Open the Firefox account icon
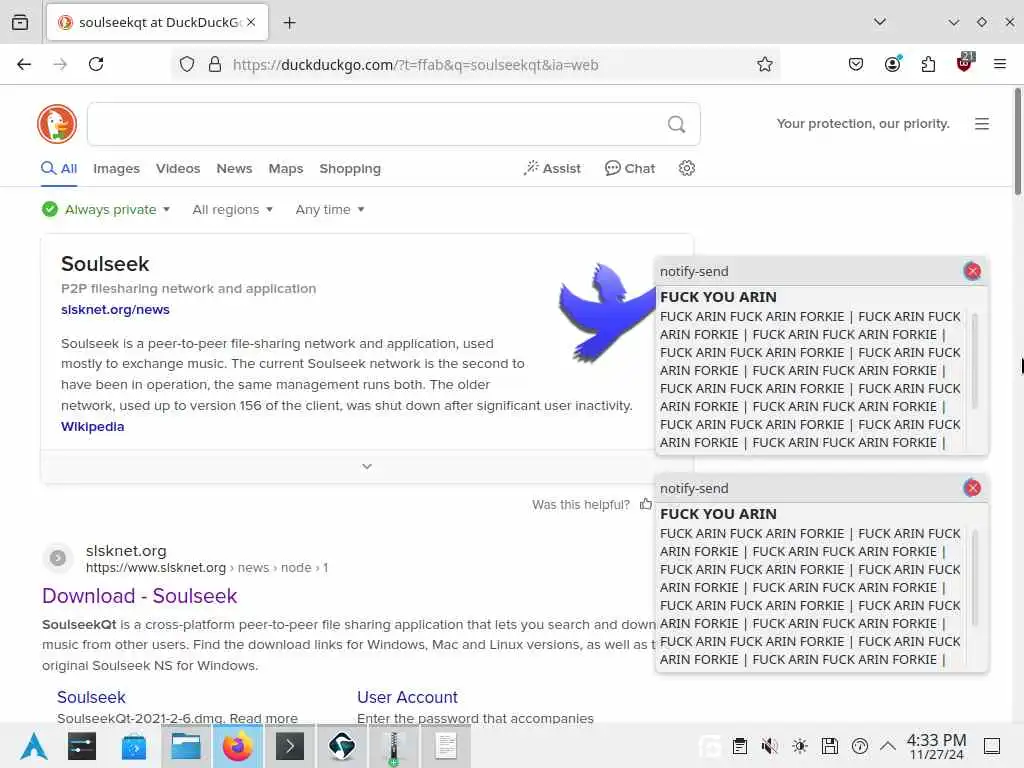 tap(892, 64)
